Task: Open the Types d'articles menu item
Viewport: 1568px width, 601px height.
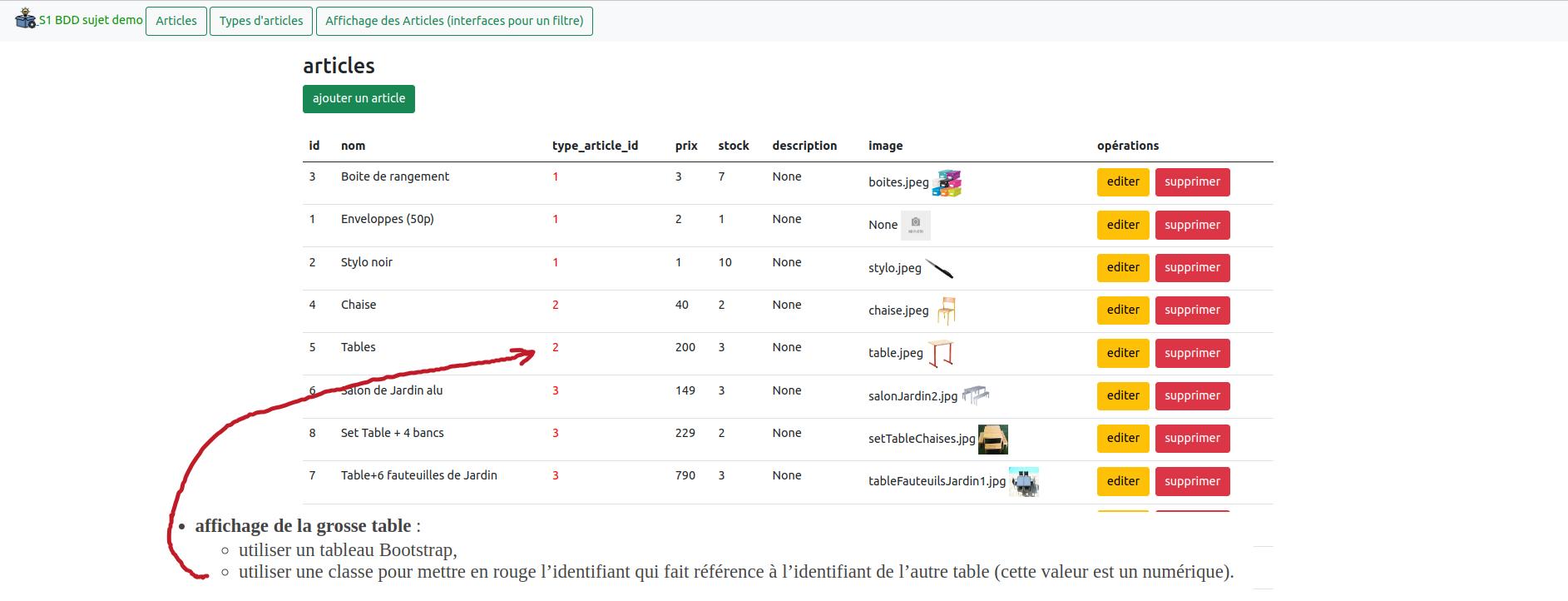Action: point(261,21)
